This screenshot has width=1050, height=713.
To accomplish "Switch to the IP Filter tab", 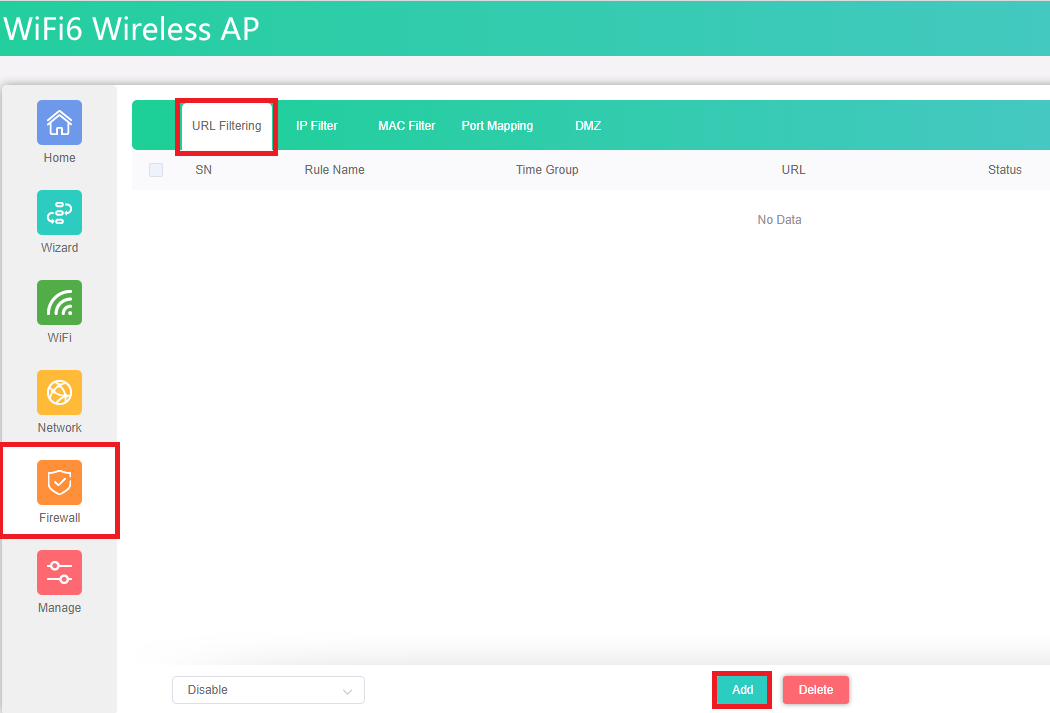I will 317,126.
